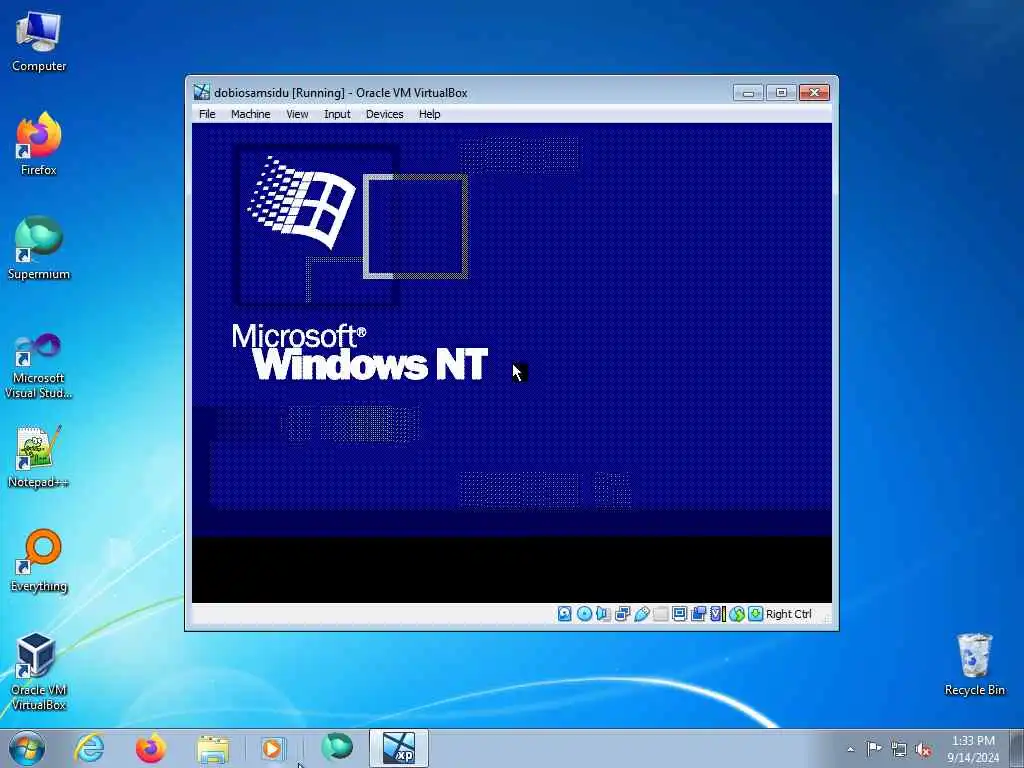Click the CPU virtualization status icon

pos(717,614)
